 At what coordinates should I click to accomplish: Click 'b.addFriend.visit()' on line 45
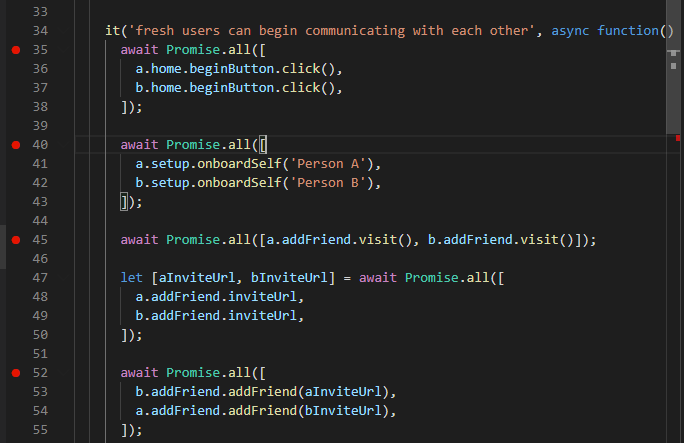[x=500, y=240]
